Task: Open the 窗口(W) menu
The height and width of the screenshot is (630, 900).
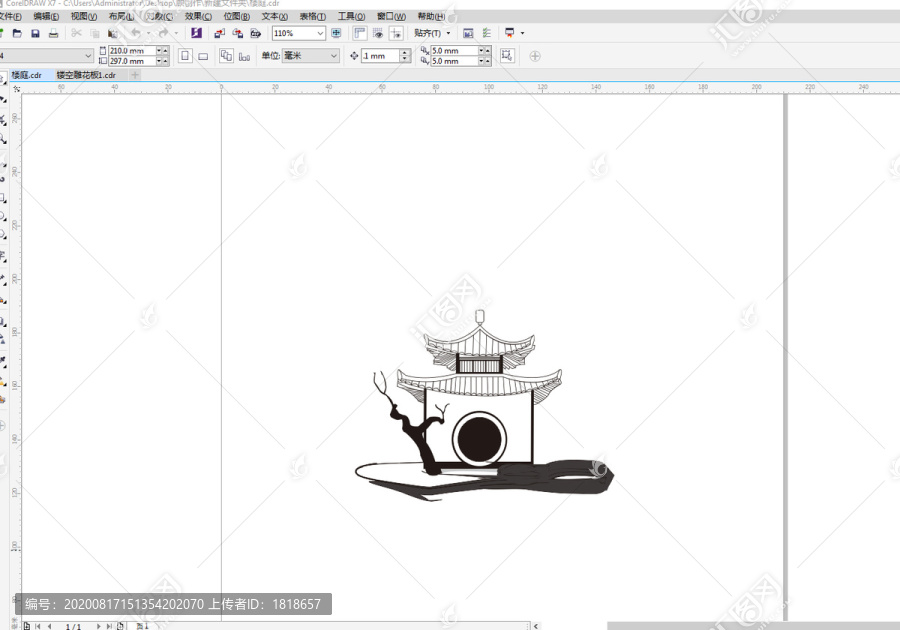Action: tap(391, 17)
